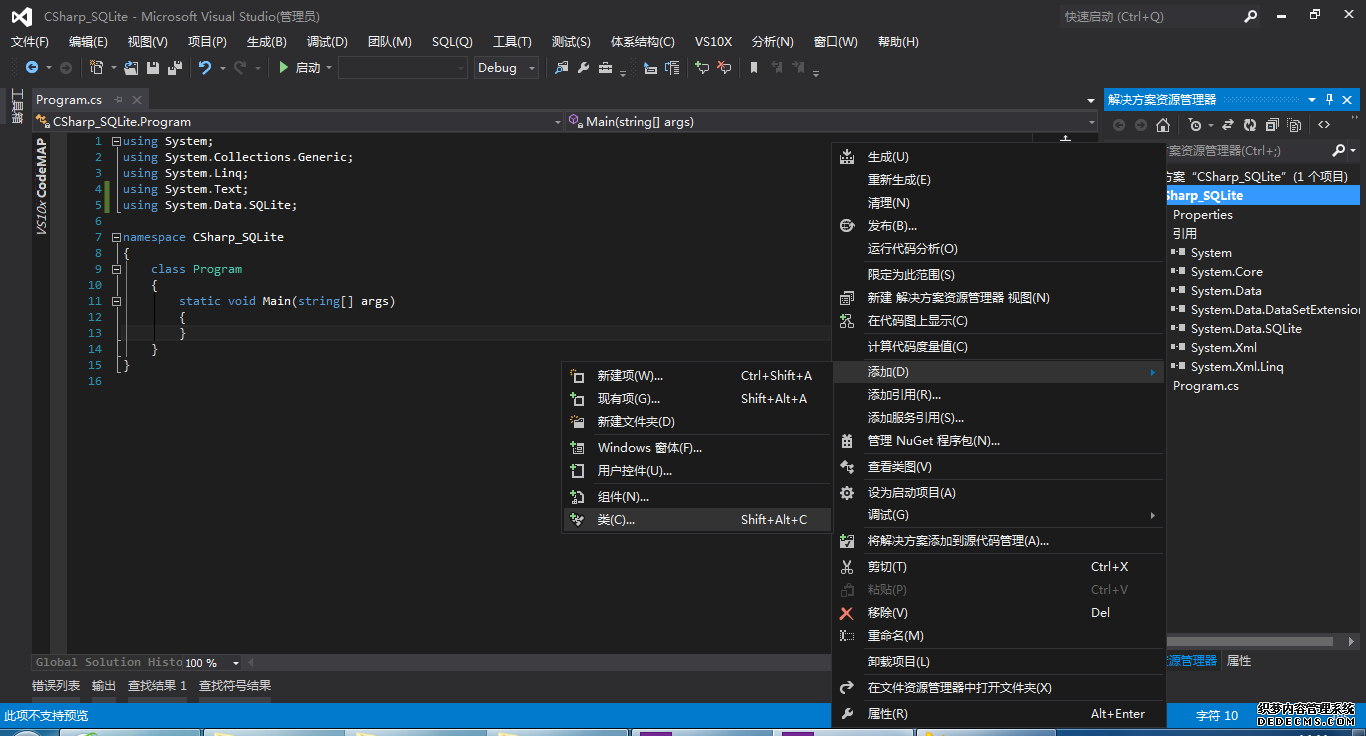
Task: Toggle pin on Solution Explorer panel
Action: (x=1329, y=100)
